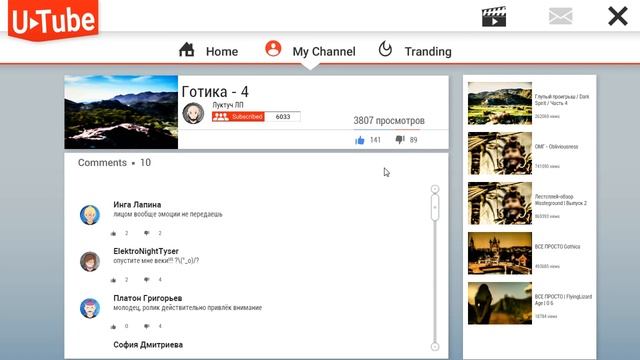Dislike Инга Лапина's comment
Screen dimensions: 640x360
tap(147, 233)
